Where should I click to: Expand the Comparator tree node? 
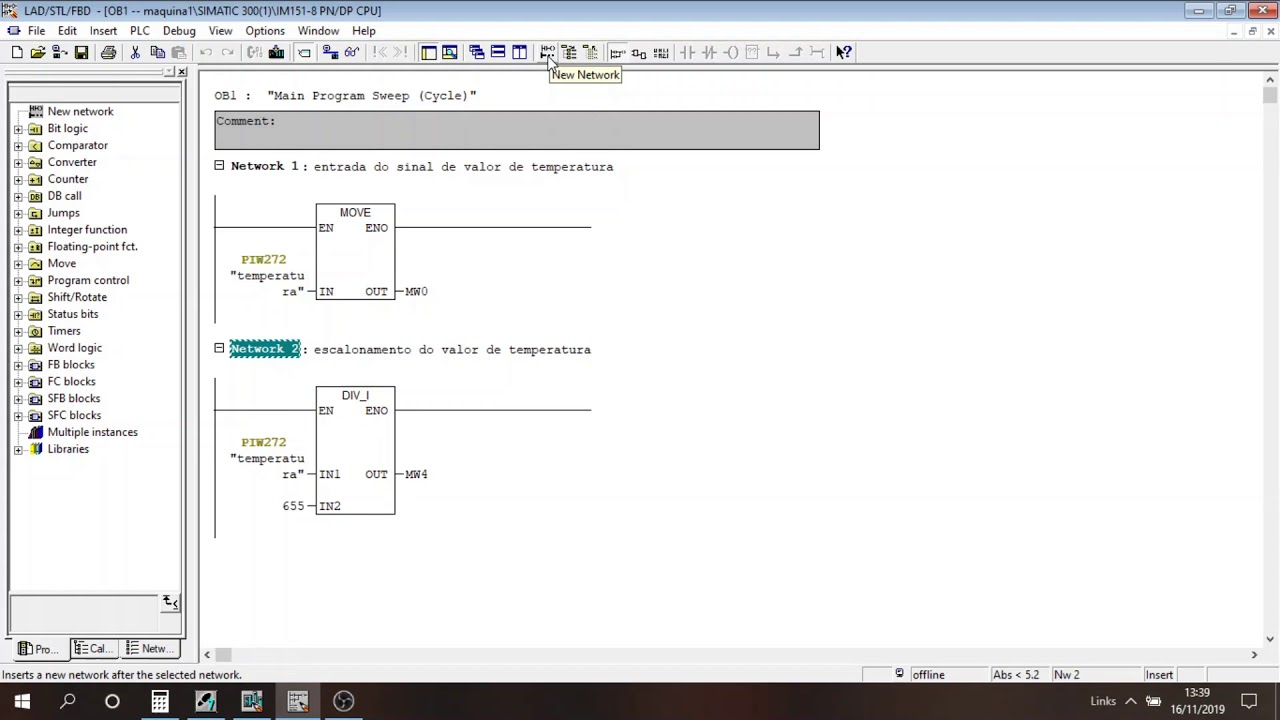pos(18,146)
